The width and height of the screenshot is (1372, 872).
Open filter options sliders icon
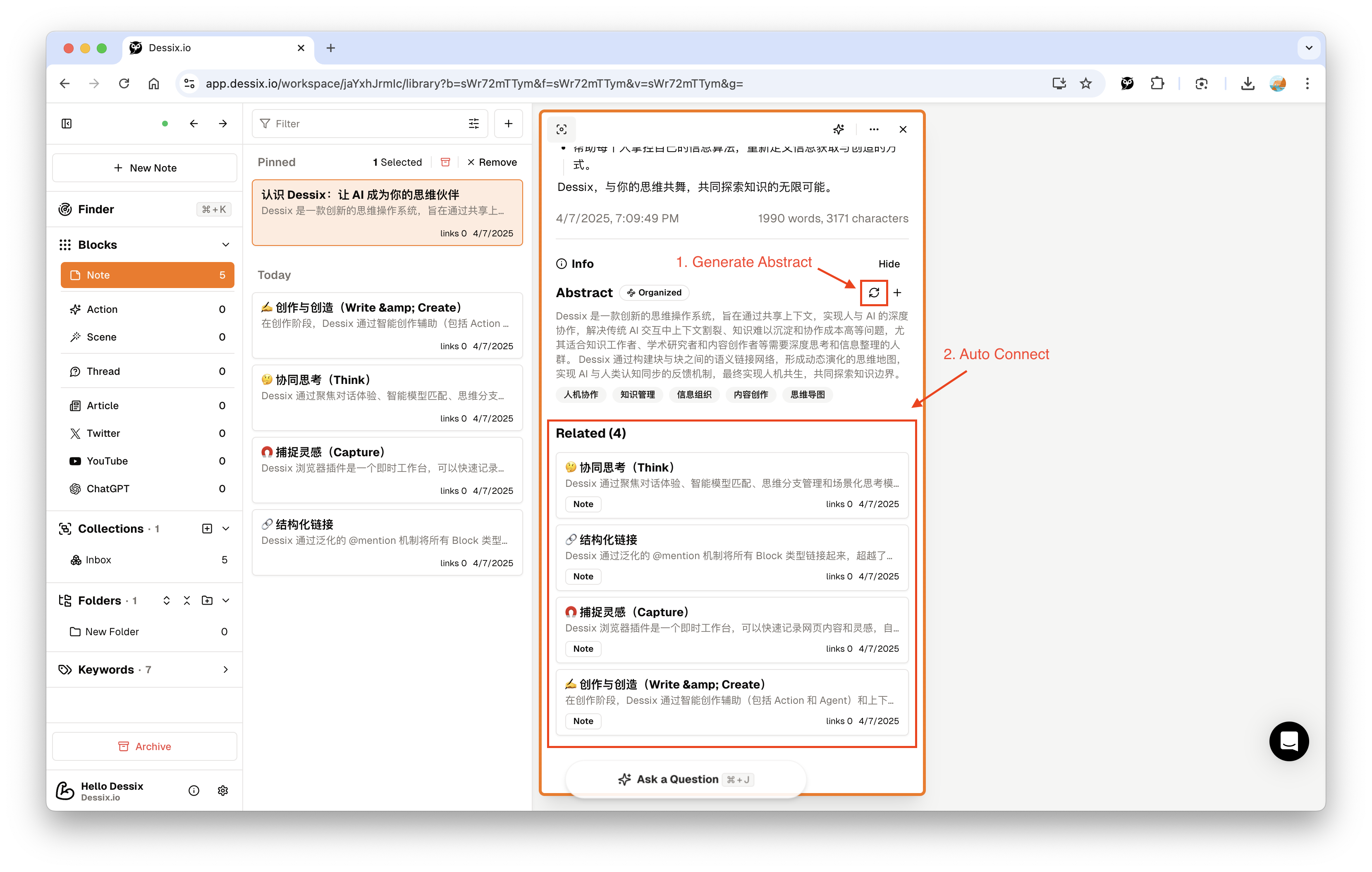[x=473, y=124]
